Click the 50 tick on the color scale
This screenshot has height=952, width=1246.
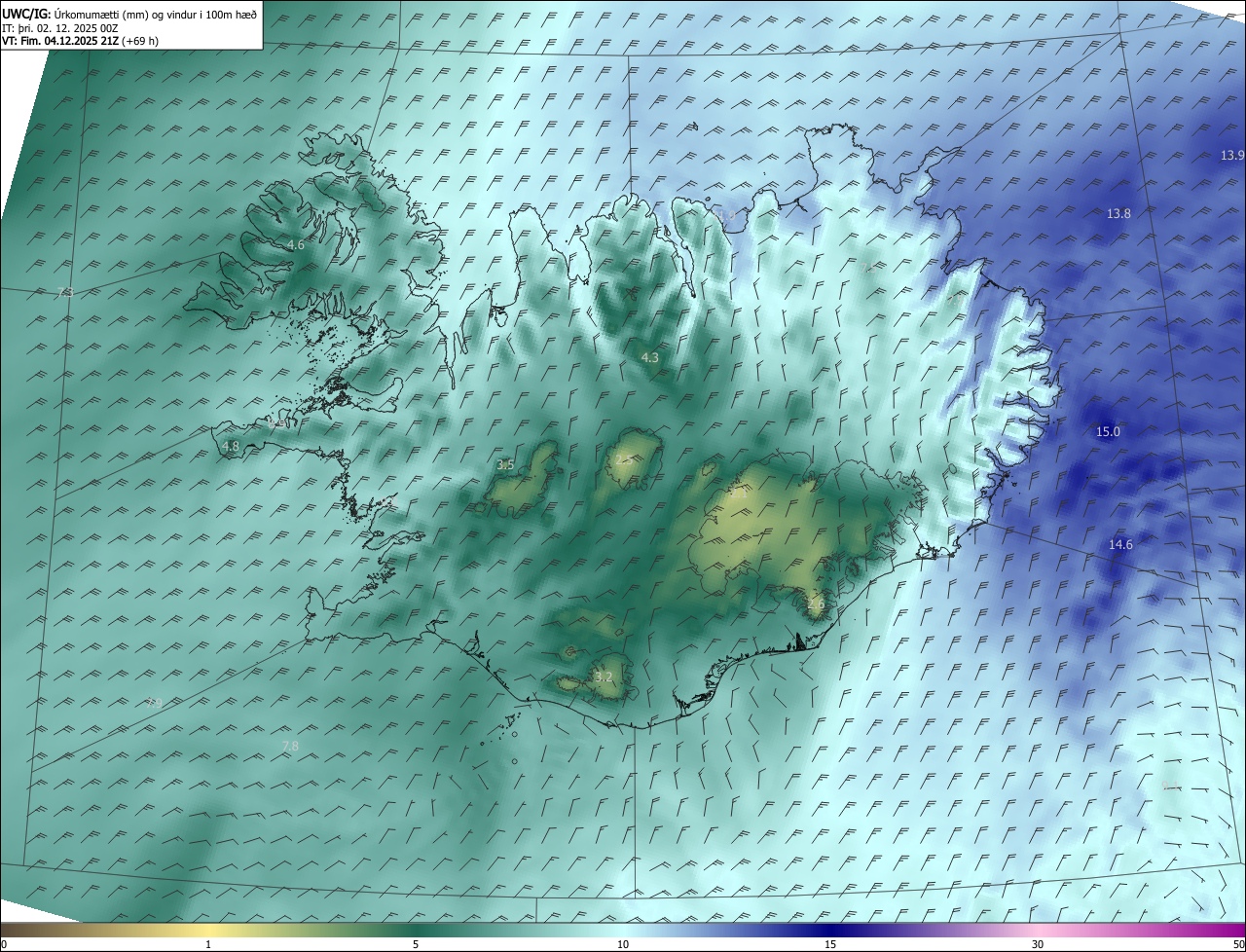click(1238, 944)
